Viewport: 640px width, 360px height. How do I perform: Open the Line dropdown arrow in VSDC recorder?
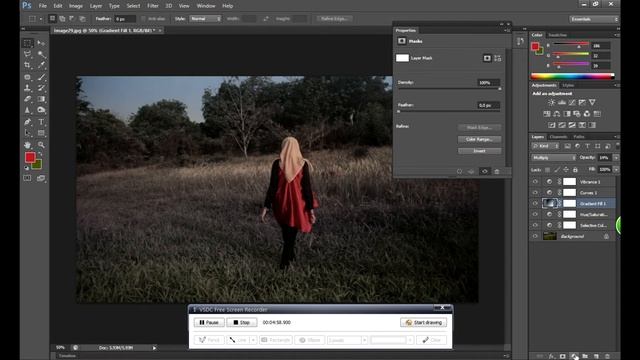coord(253,340)
